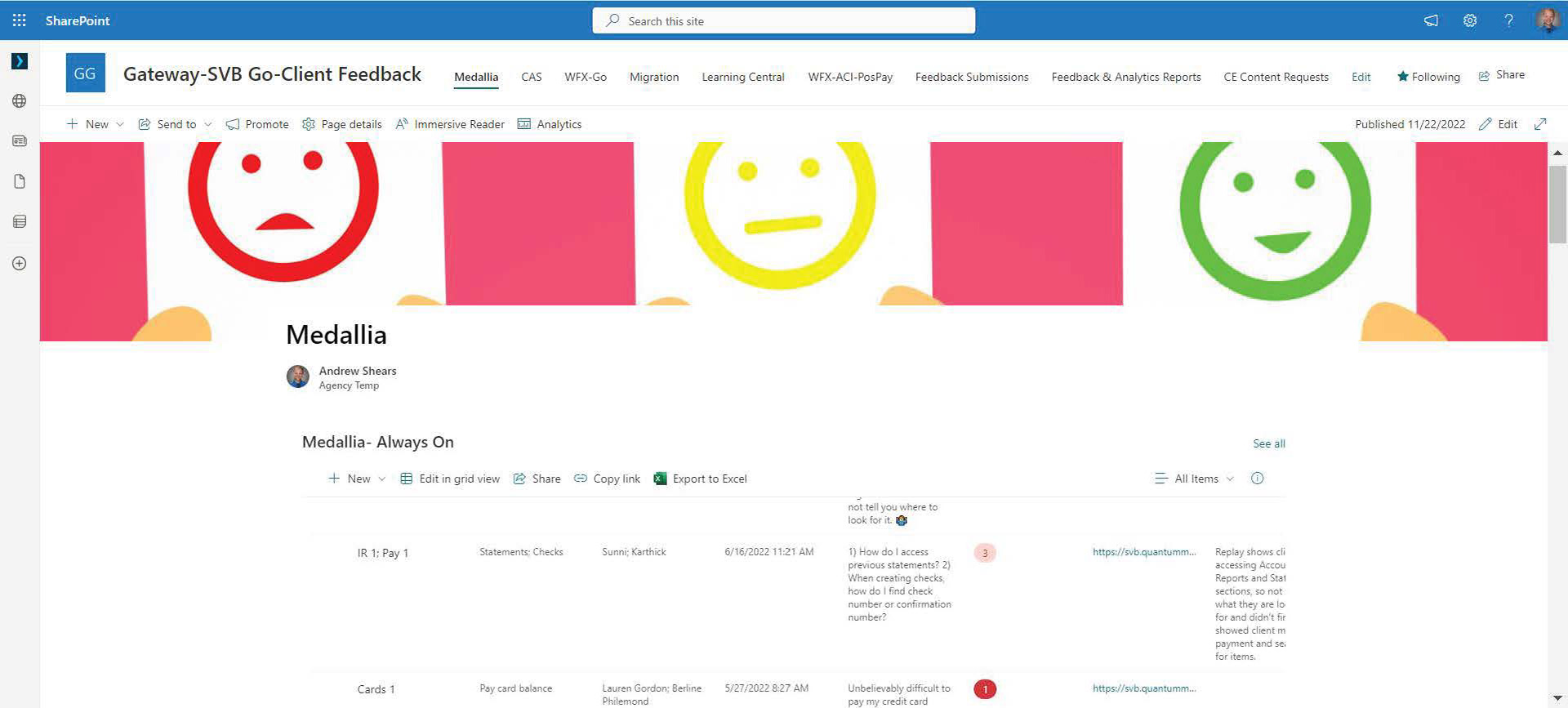This screenshot has height=708, width=1568.
Task: Open the news icon in left sidebar
Action: pos(20,141)
